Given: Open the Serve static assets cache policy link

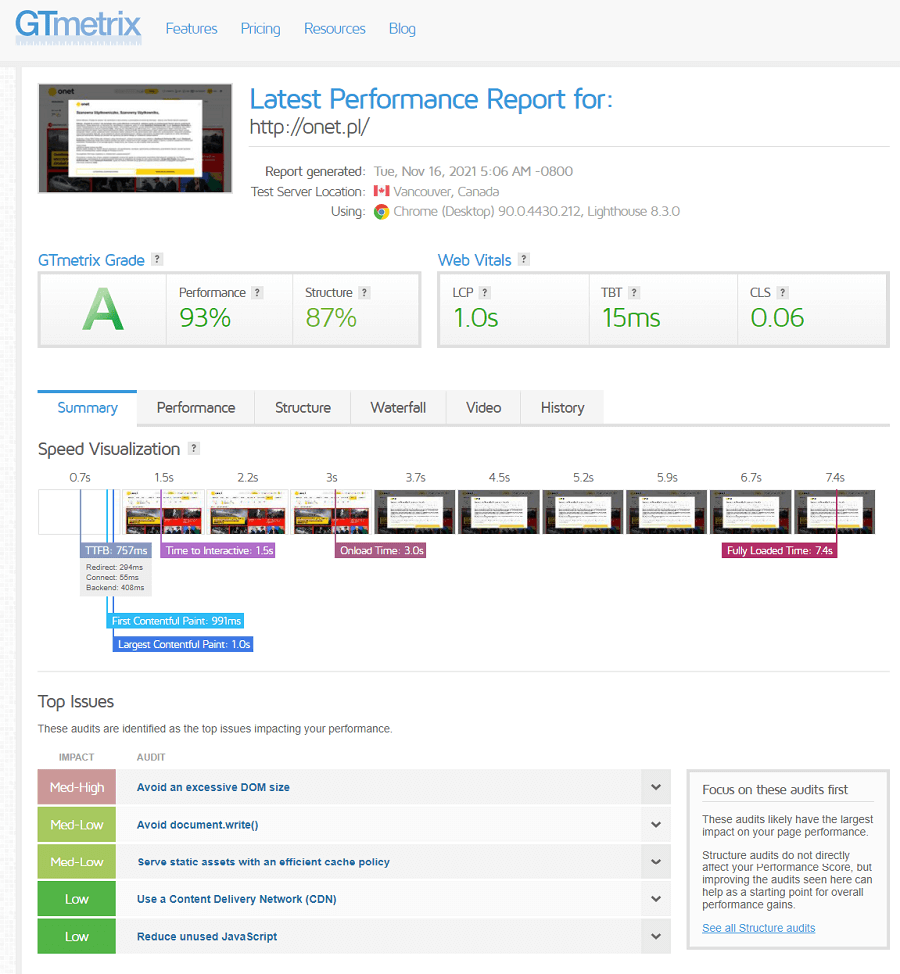Looking at the screenshot, I should click(263, 862).
